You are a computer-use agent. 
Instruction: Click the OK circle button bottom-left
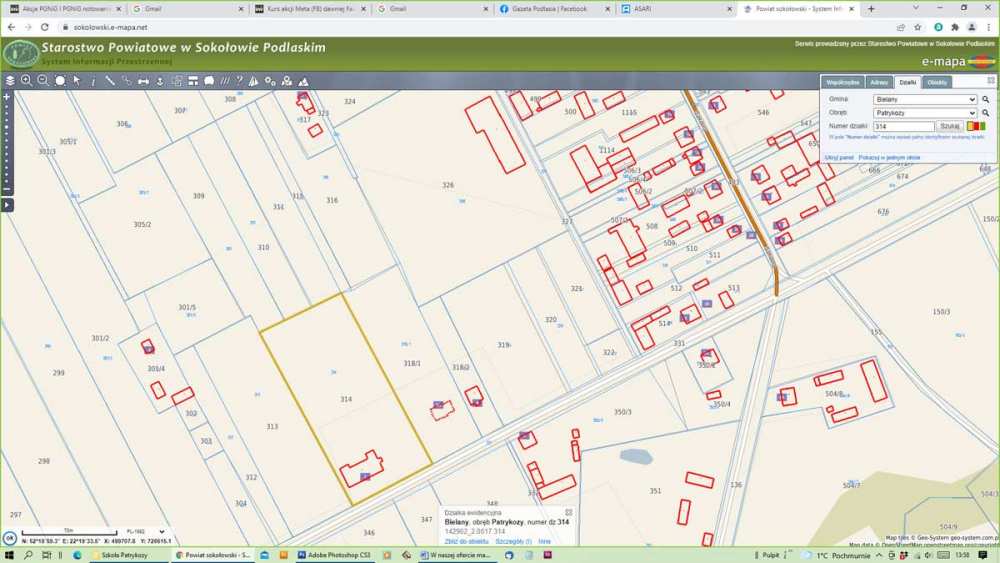click(9, 538)
